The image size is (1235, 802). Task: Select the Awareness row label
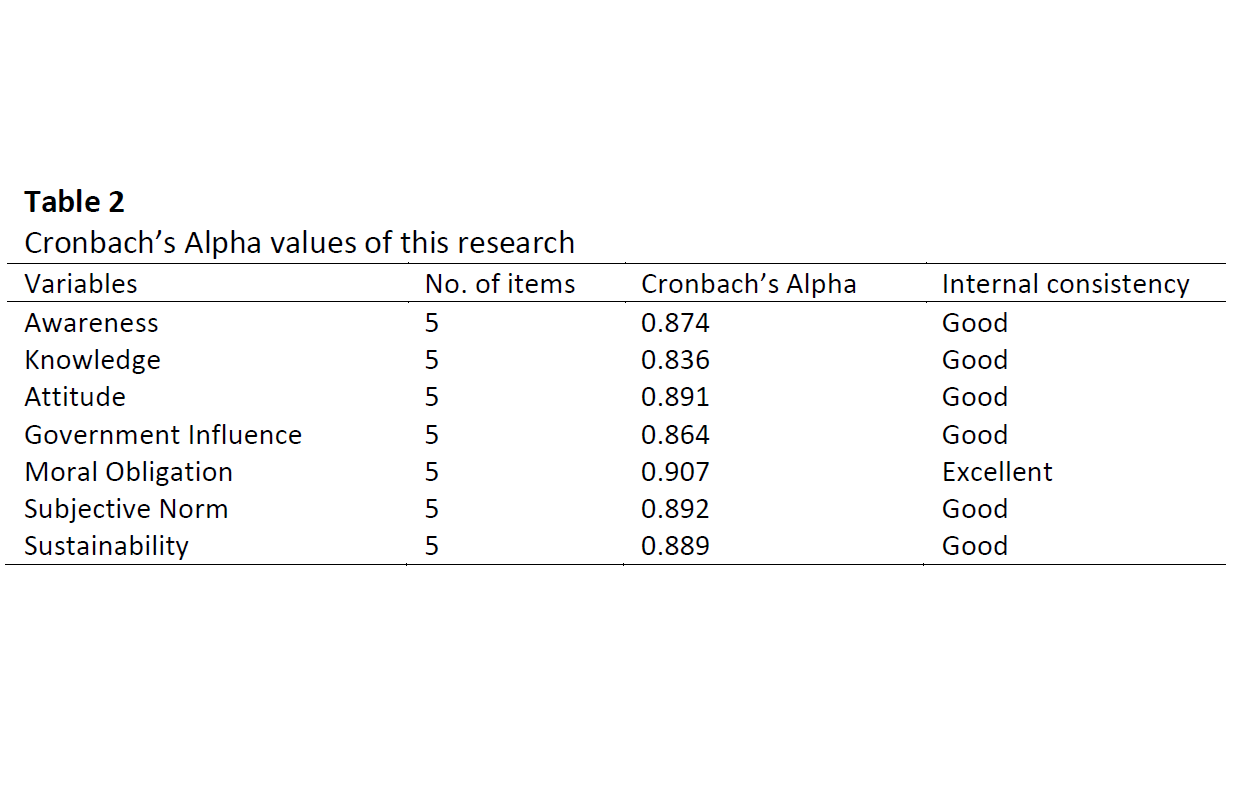coord(91,323)
